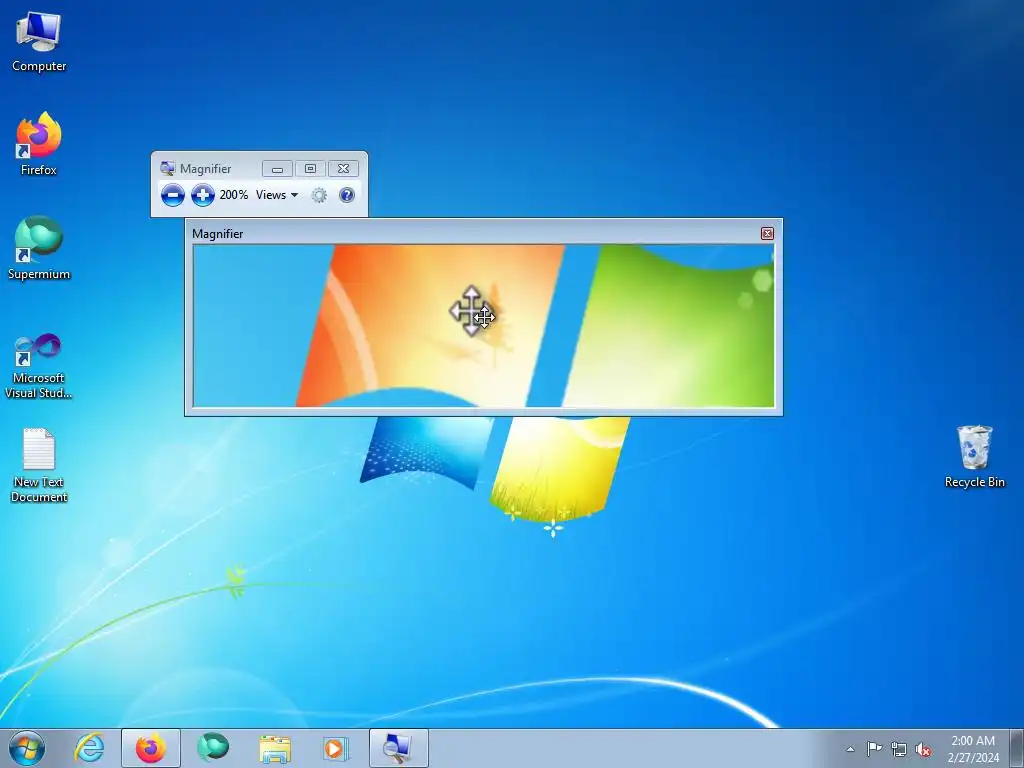
Task: Open Action Center flag tray icon
Action: point(874,748)
